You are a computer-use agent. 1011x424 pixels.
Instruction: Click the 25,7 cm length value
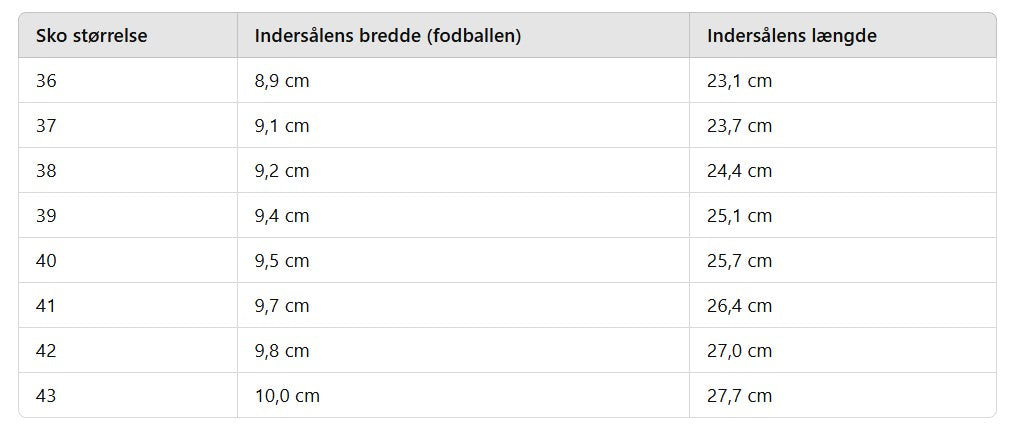(x=739, y=261)
